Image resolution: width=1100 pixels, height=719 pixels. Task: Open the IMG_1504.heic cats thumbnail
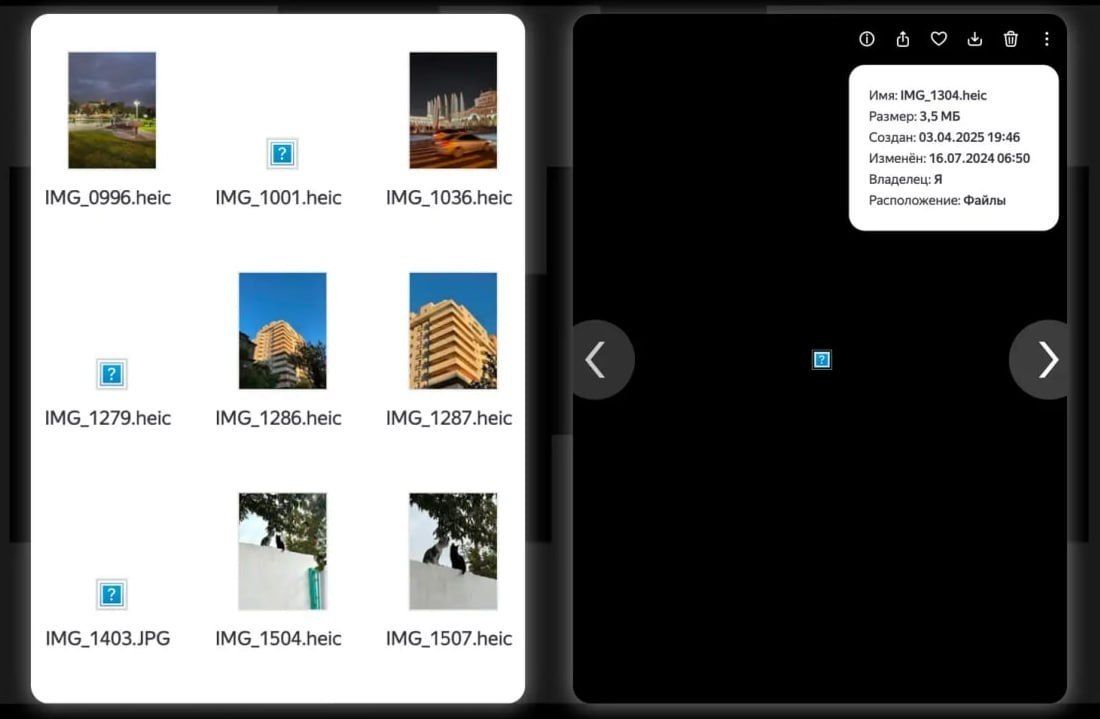pyautogui.click(x=282, y=551)
